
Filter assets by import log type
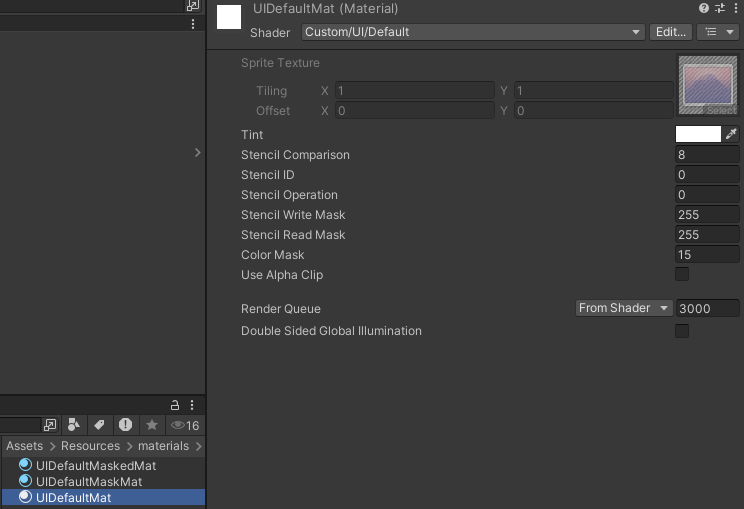click(x=125, y=425)
